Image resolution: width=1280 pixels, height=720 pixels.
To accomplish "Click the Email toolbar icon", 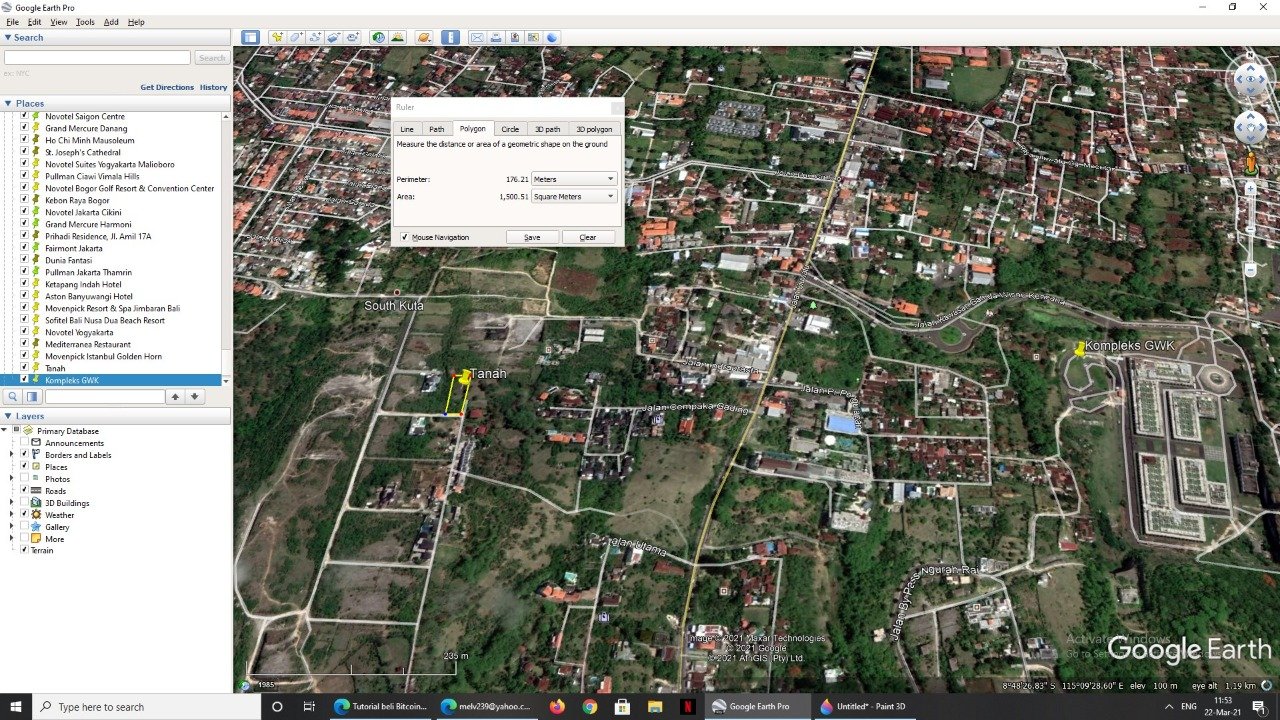I will pos(477,37).
